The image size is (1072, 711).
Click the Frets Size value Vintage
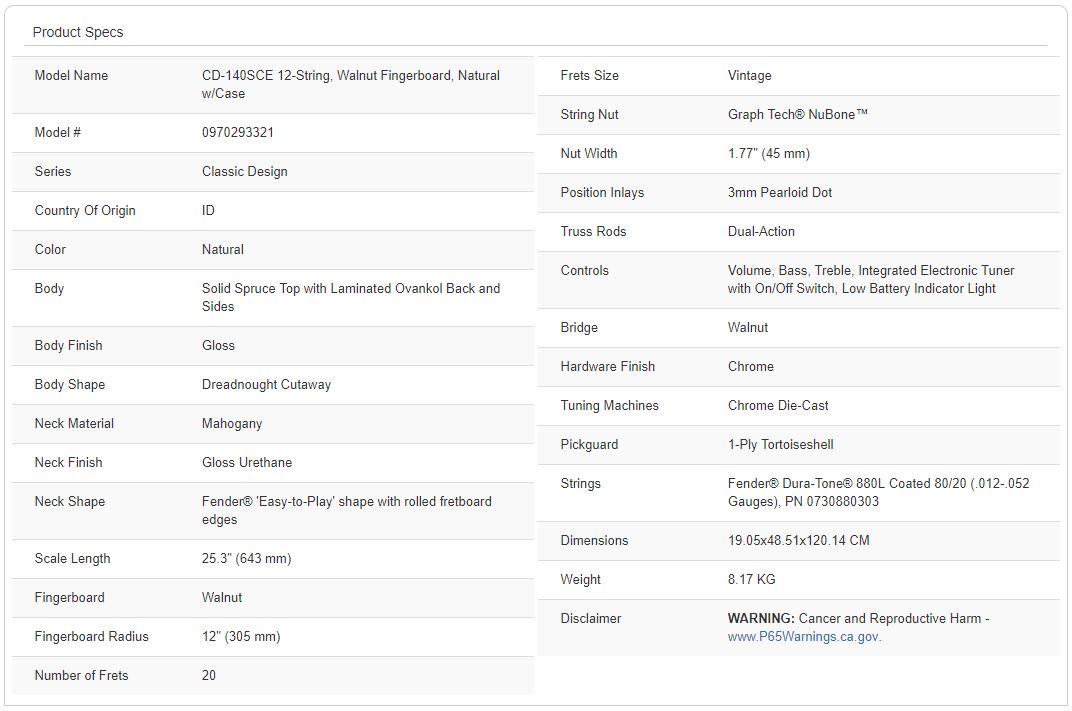pos(749,76)
